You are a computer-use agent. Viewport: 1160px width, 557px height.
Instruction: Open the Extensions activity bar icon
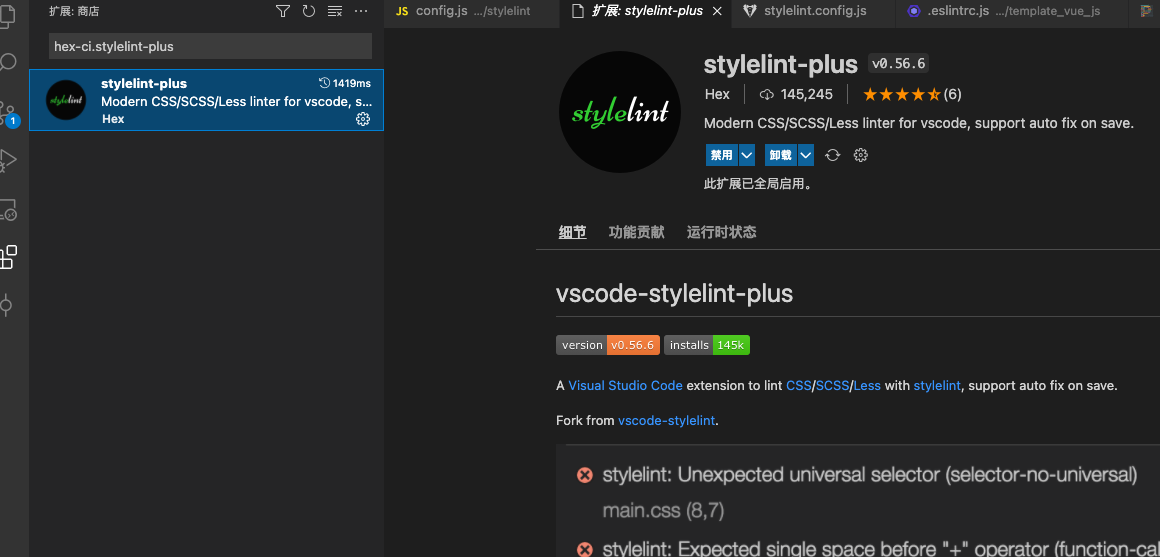click(x=7, y=257)
